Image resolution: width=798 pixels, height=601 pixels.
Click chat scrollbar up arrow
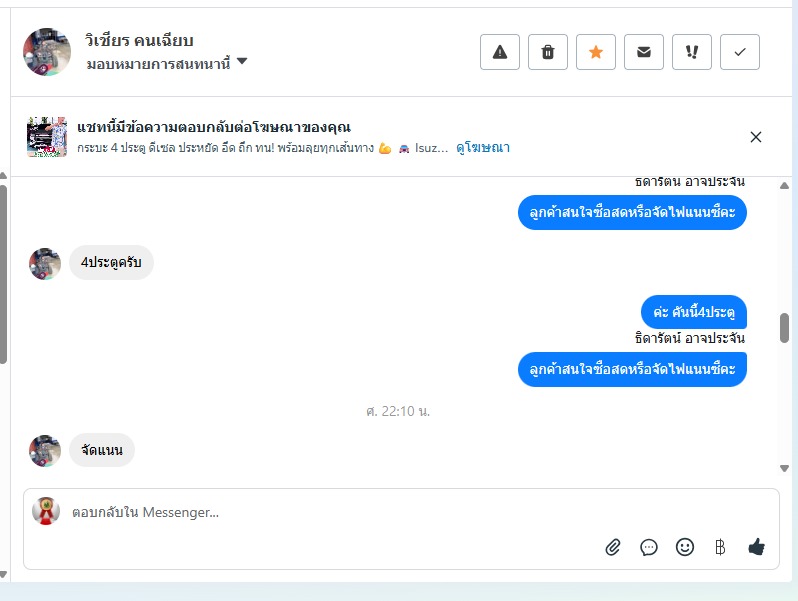click(x=784, y=186)
